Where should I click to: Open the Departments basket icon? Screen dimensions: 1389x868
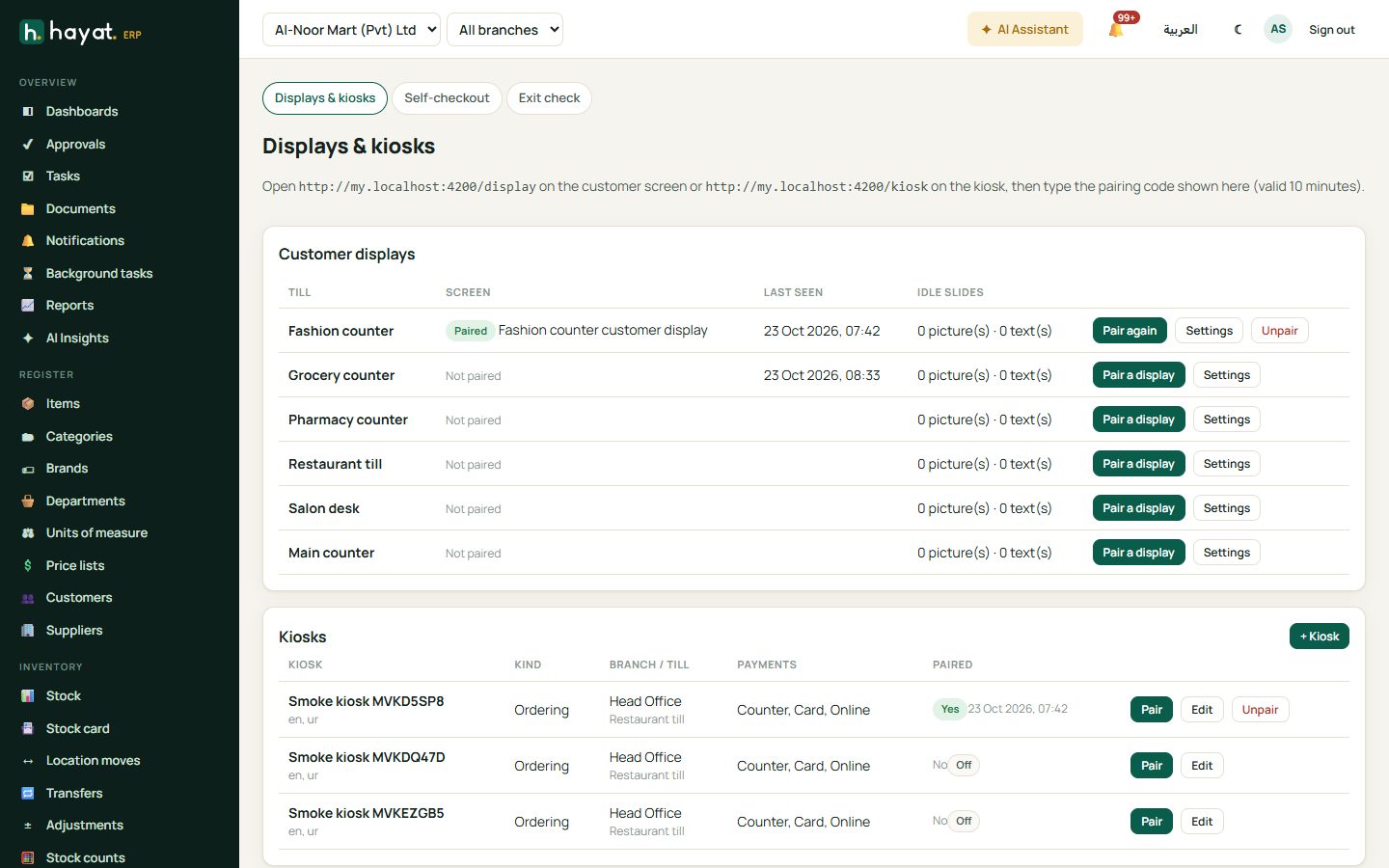(x=28, y=502)
